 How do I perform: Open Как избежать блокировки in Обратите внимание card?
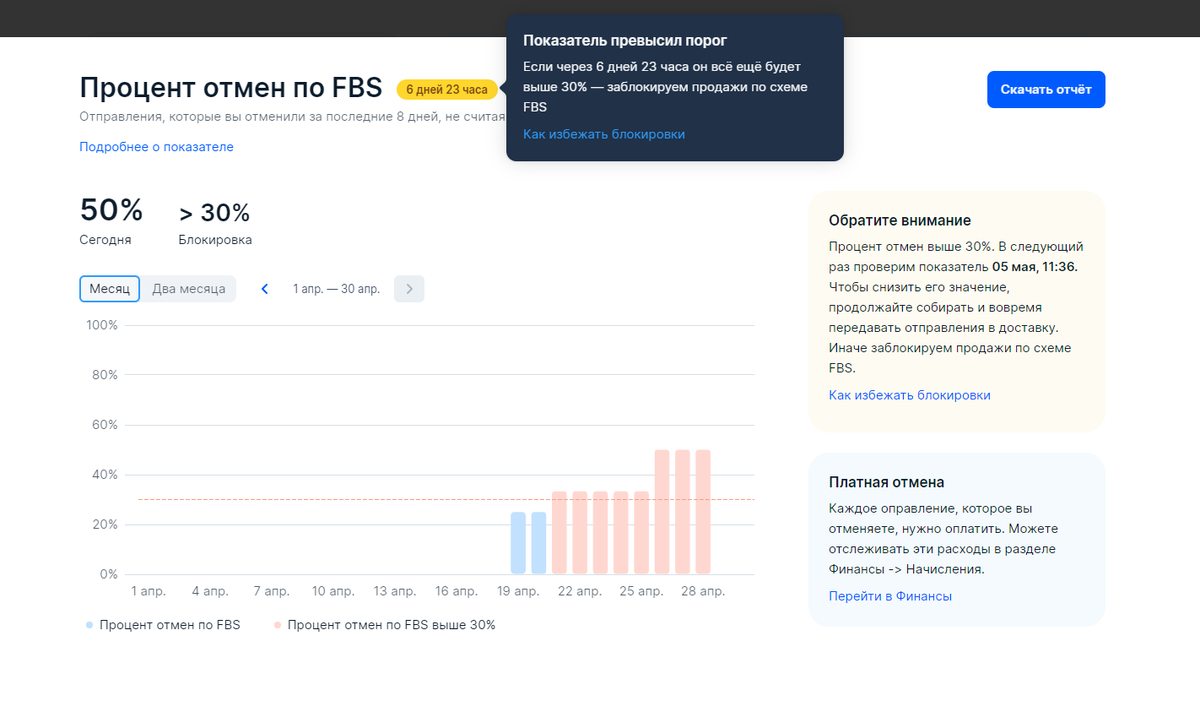(x=910, y=395)
